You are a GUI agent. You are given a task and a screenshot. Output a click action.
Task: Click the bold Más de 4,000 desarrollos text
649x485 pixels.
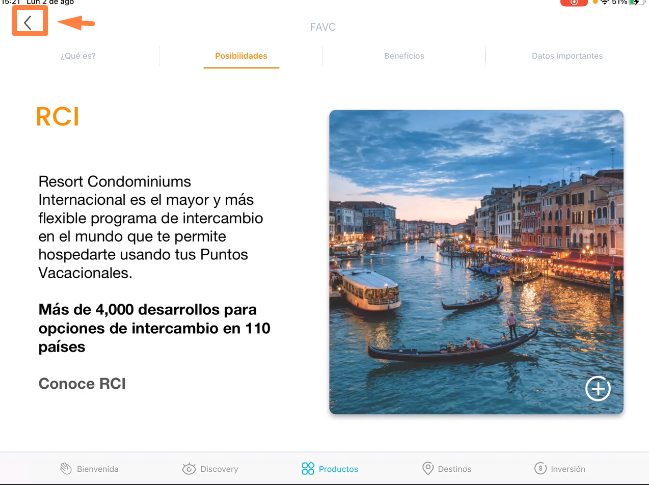coord(154,328)
